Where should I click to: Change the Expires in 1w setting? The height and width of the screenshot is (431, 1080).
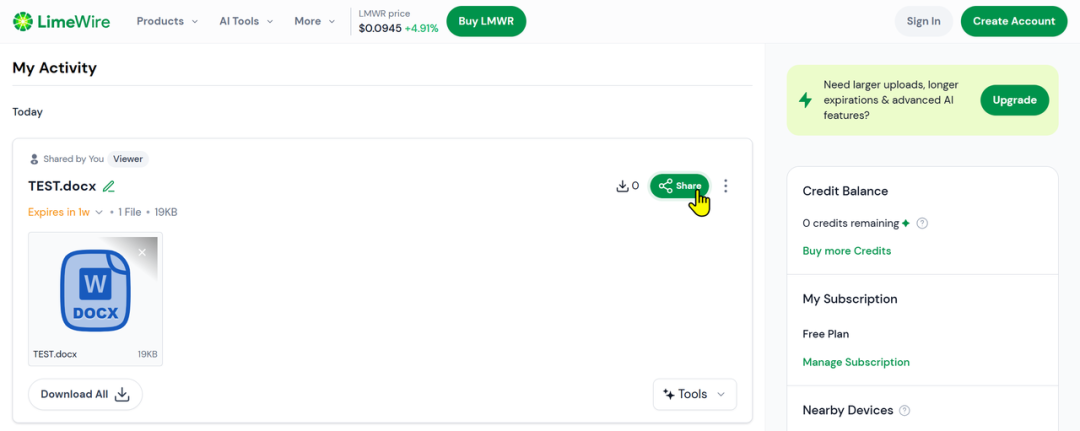click(x=65, y=212)
